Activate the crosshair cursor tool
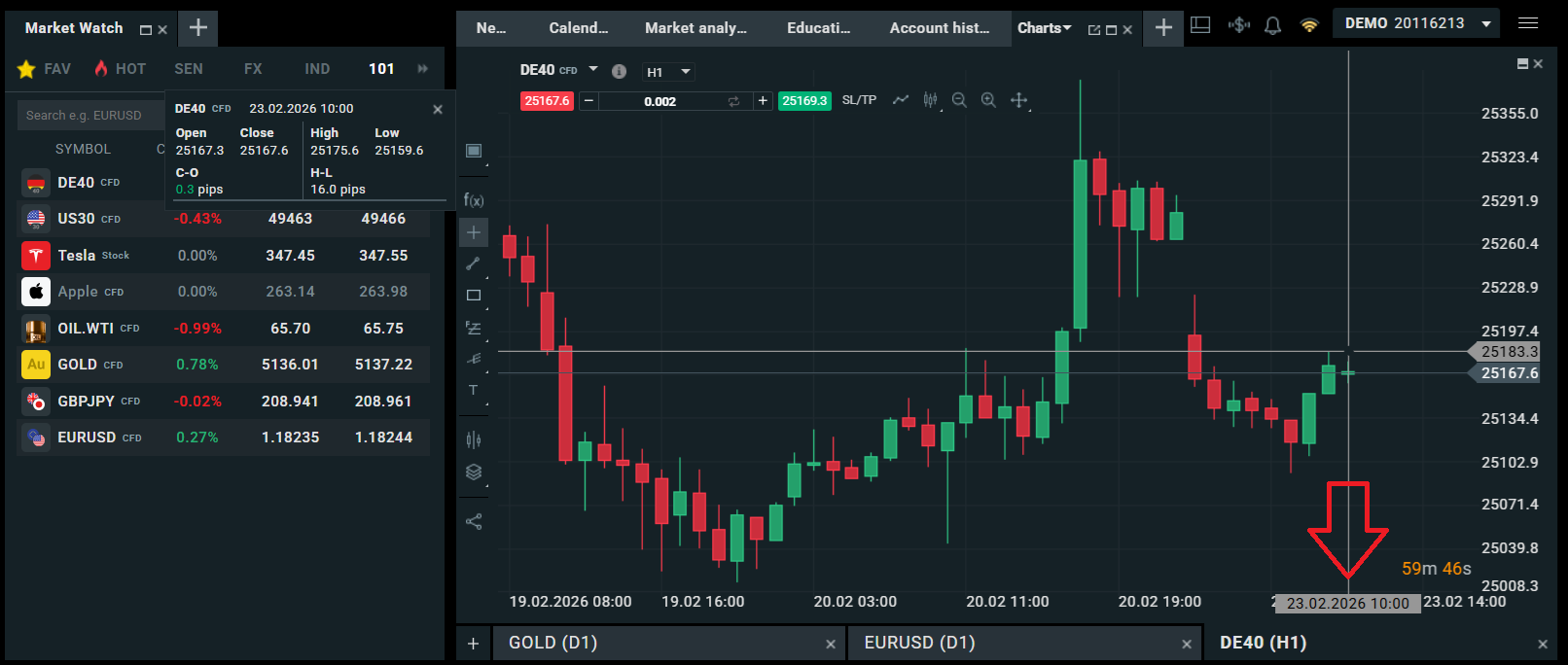Image resolution: width=1568 pixels, height=665 pixels. 474,232
